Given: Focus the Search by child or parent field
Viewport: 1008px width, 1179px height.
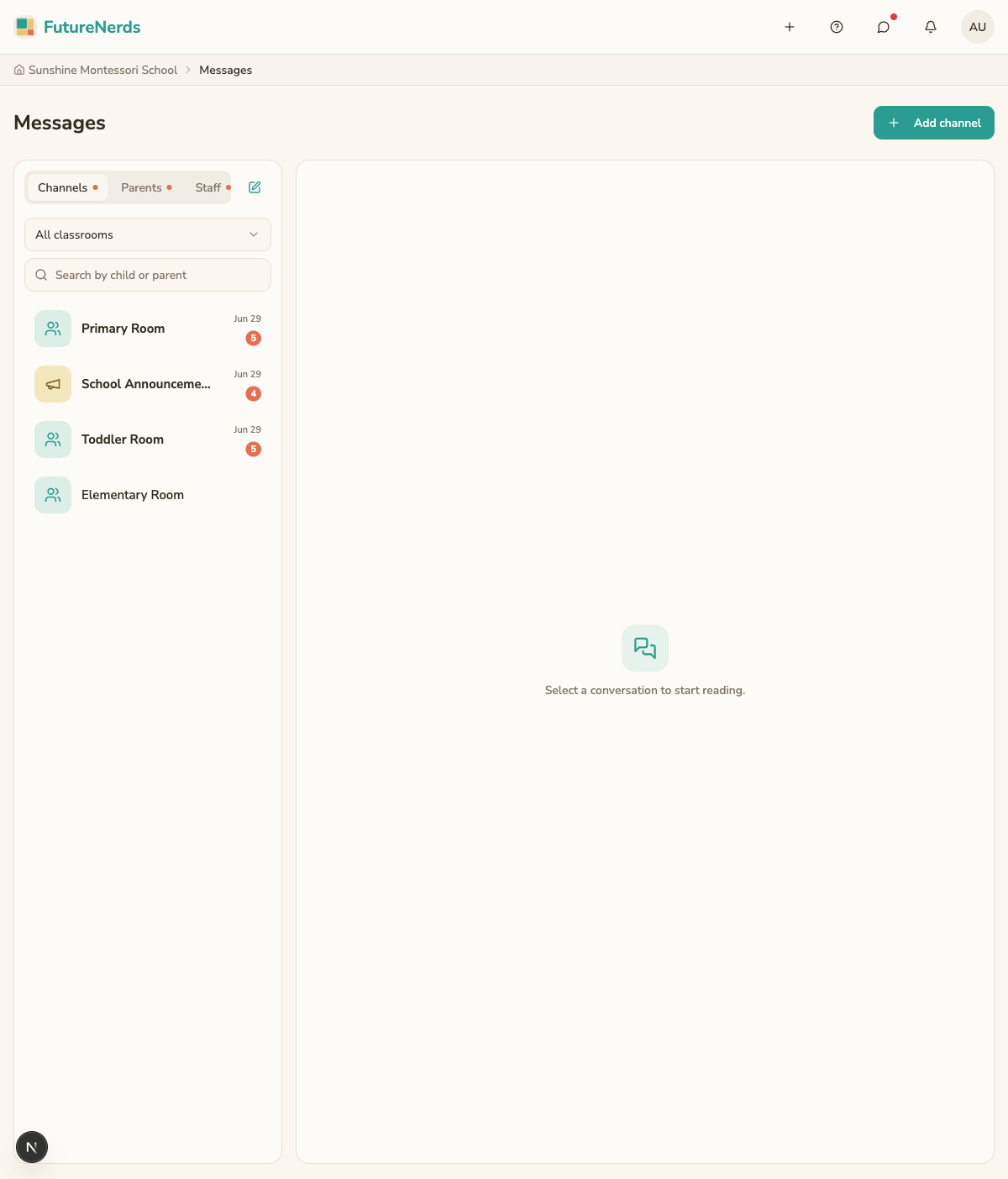Looking at the screenshot, I should 148,275.
